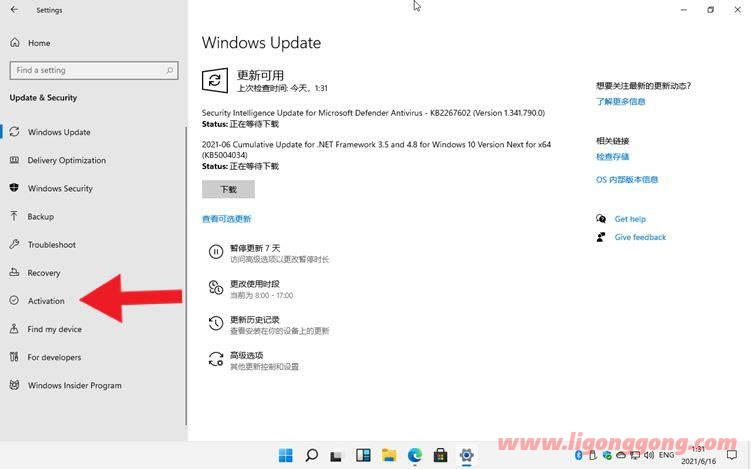Image resolution: width=751 pixels, height=469 pixels.
Task: Launch Microsoft Edge from taskbar
Action: [415, 455]
